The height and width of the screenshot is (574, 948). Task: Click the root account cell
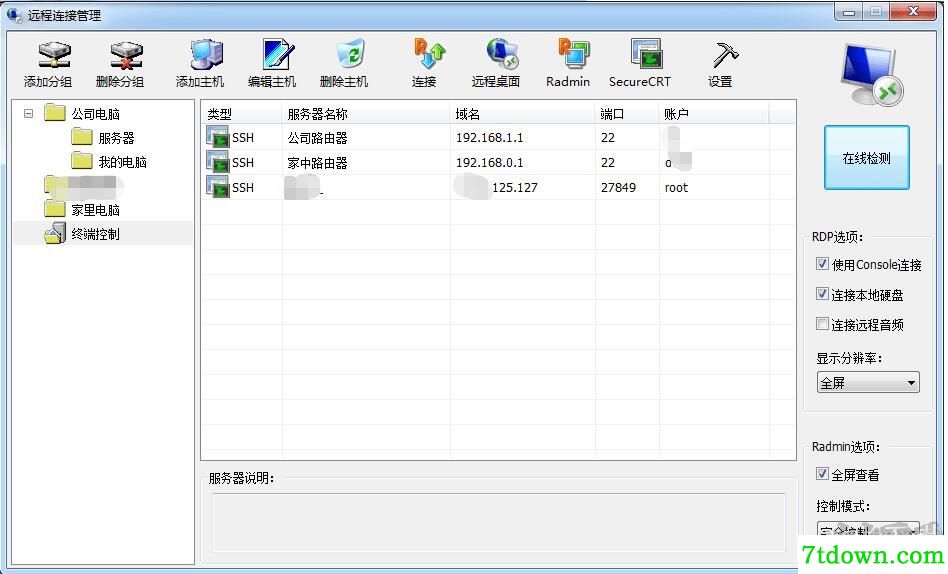pyautogui.click(x=677, y=188)
